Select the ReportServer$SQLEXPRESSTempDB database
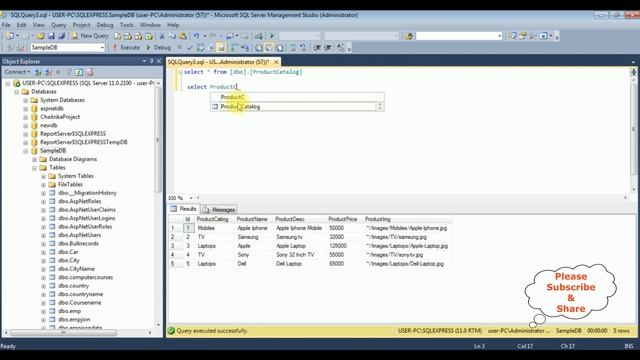Screen dimensions: 640x360 (x=84, y=142)
